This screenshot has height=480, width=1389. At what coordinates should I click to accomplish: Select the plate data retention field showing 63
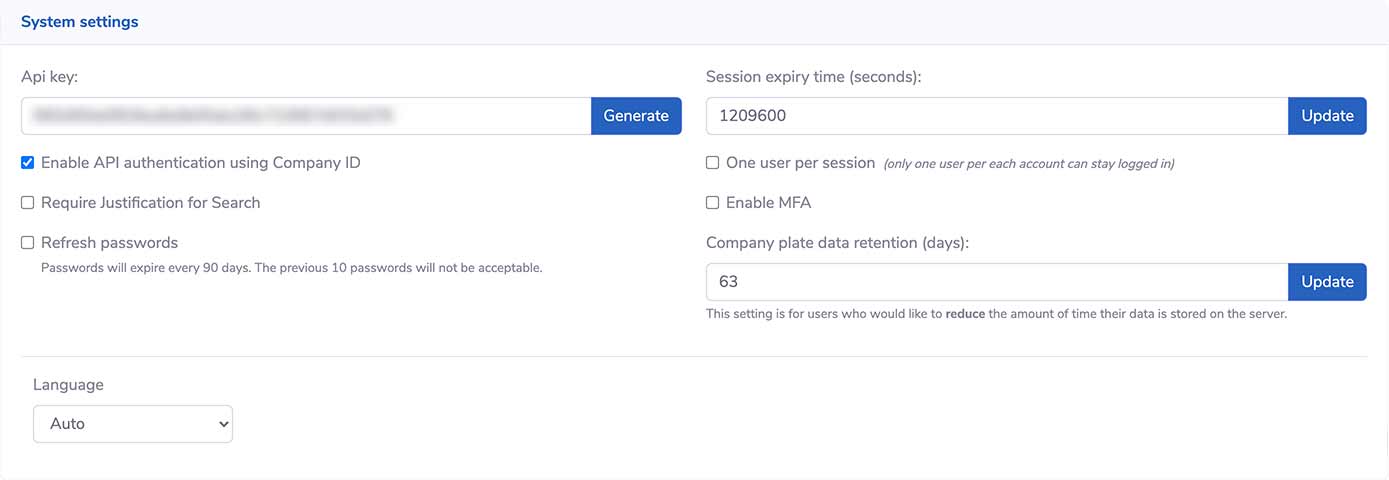coord(996,282)
